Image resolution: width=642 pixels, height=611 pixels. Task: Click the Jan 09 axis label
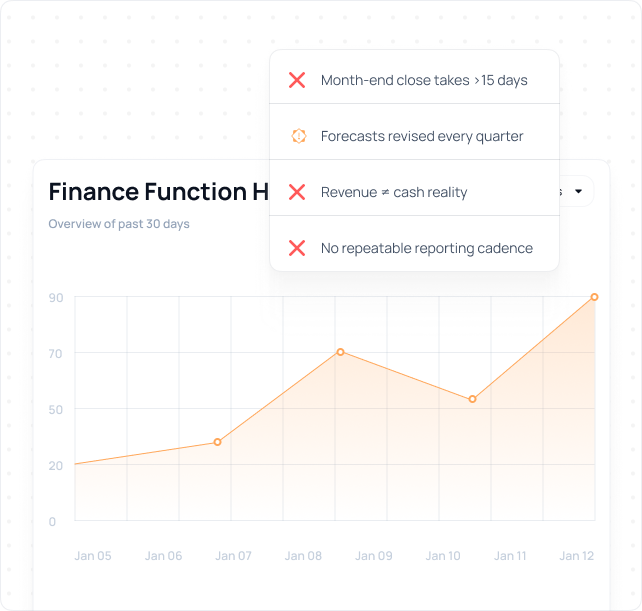click(x=374, y=556)
